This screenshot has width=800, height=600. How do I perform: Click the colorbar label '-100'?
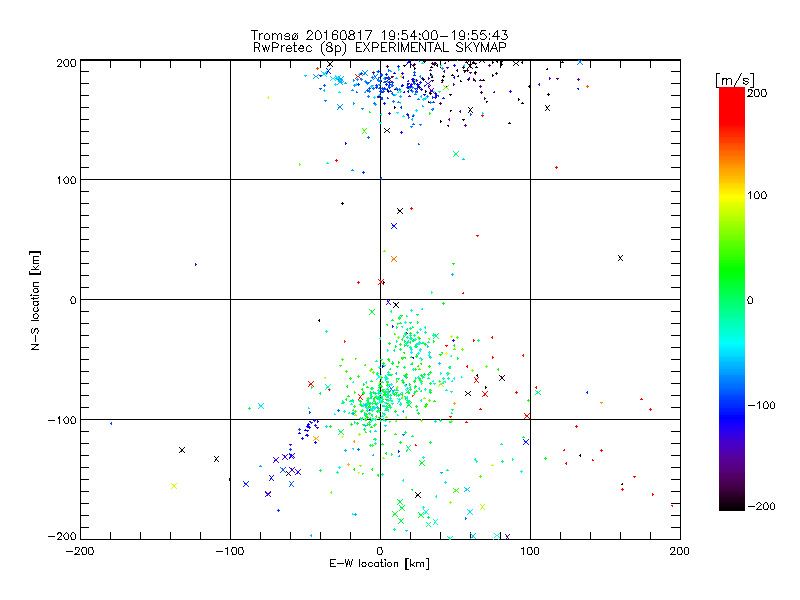761,406
